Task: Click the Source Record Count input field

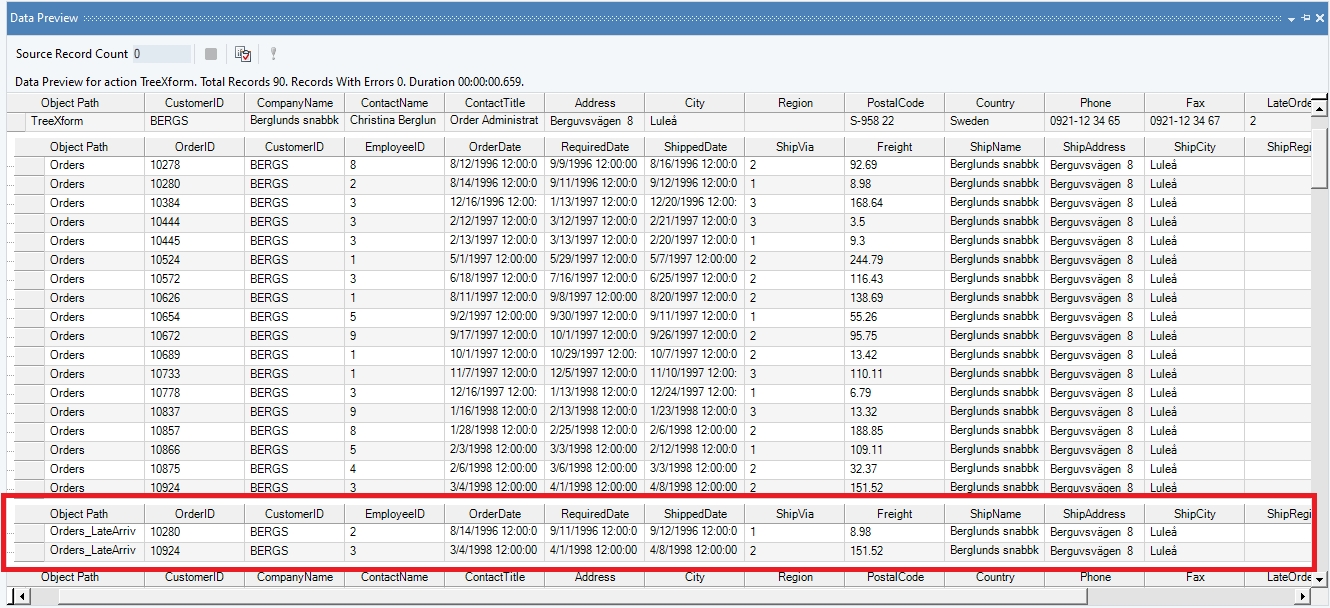Action: pyautogui.click(x=161, y=54)
